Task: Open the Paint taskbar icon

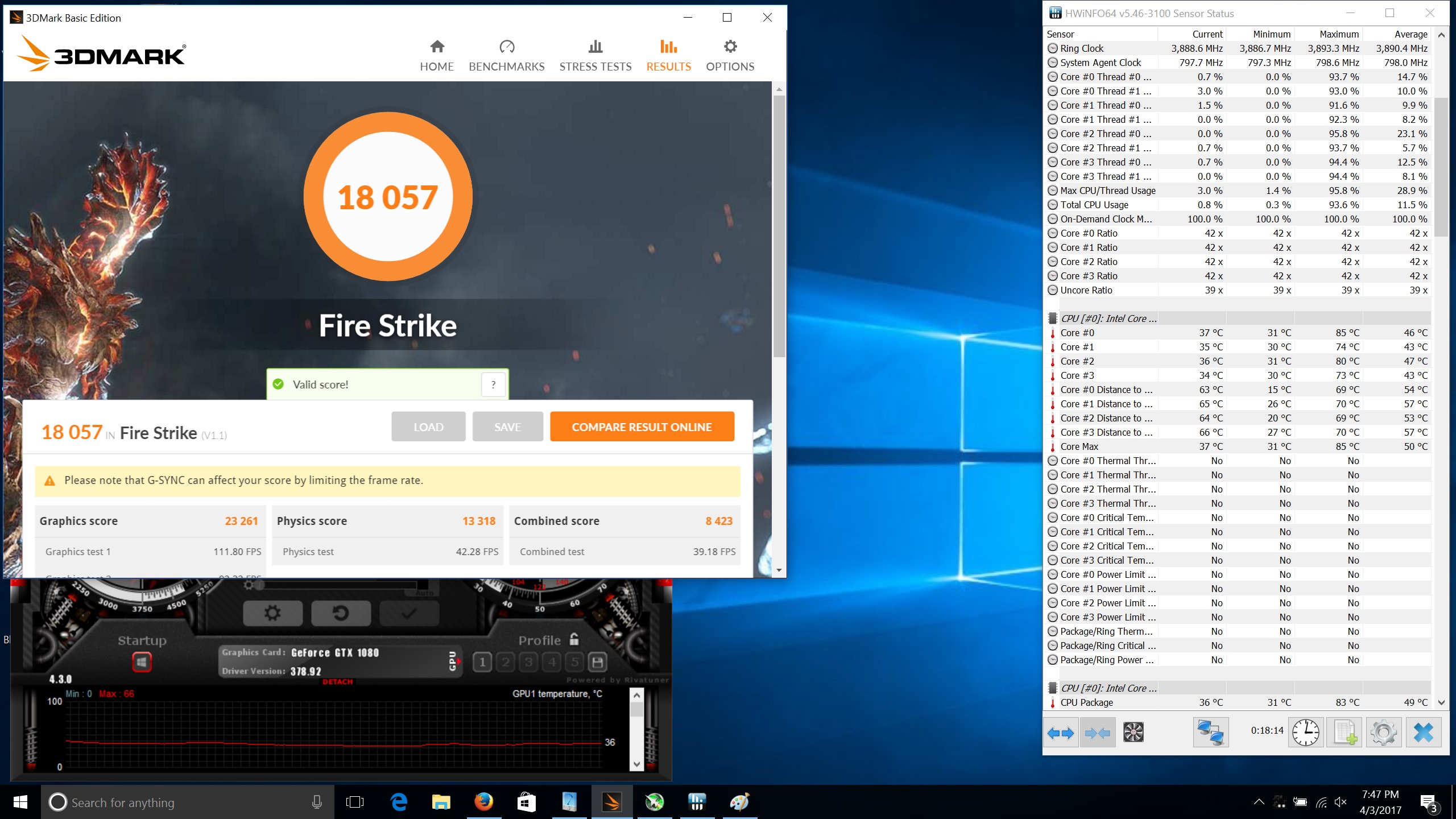Action: pos(739,803)
